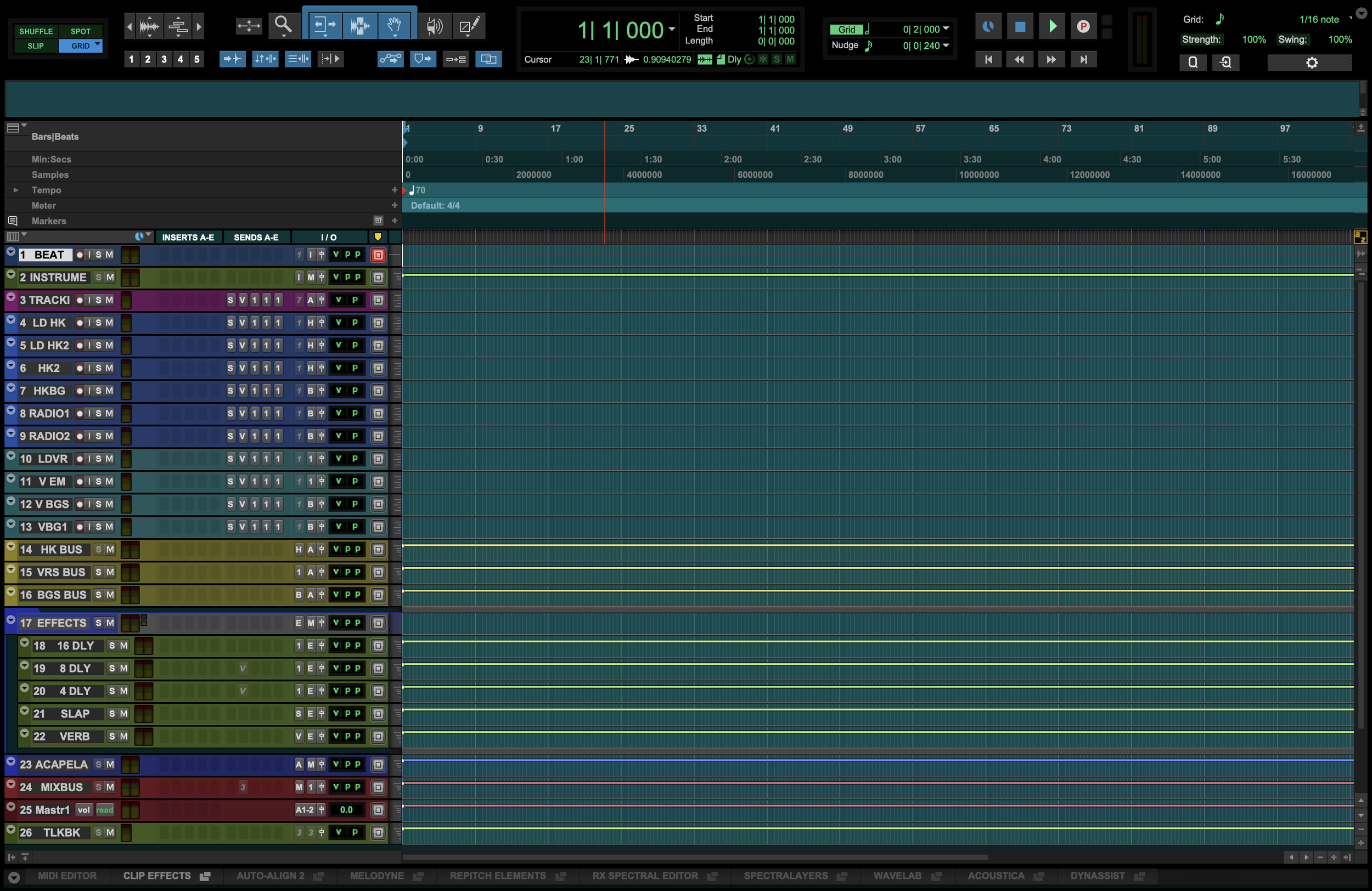Open the Nudge value dropdown
The height and width of the screenshot is (891, 1372).
[946, 46]
